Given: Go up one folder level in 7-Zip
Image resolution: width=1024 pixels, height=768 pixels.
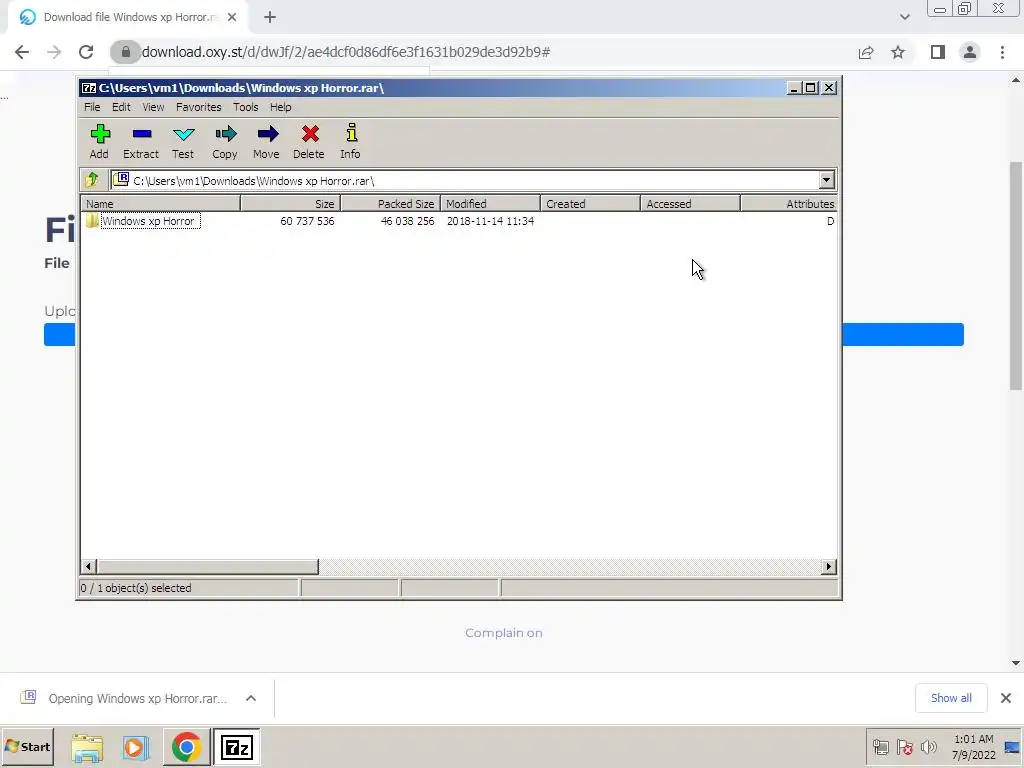Looking at the screenshot, I should coord(92,180).
